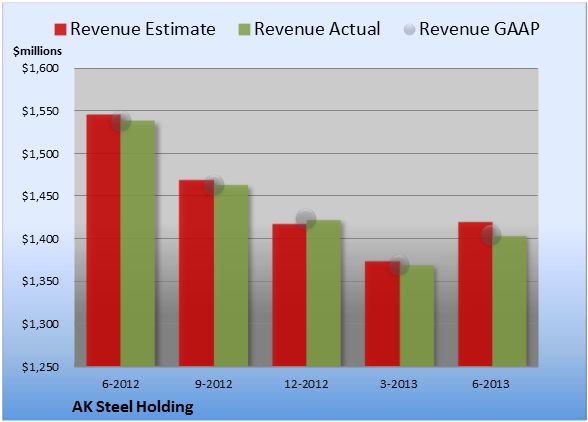This screenshot has width=588, height=422.
Task: Select the Revenue Actual legend label
Action: tap(317, 29)
